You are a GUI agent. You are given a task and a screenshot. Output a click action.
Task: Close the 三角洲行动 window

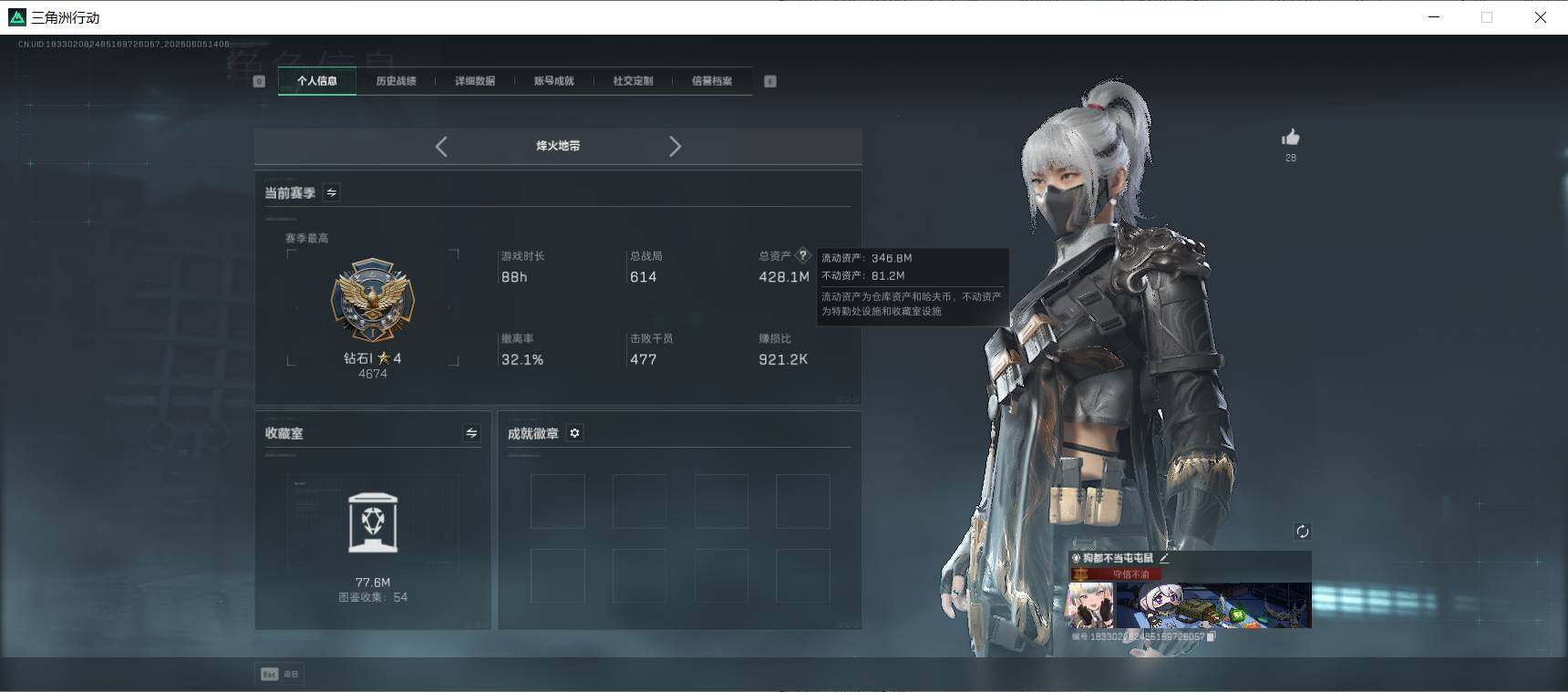[1541, 17]
